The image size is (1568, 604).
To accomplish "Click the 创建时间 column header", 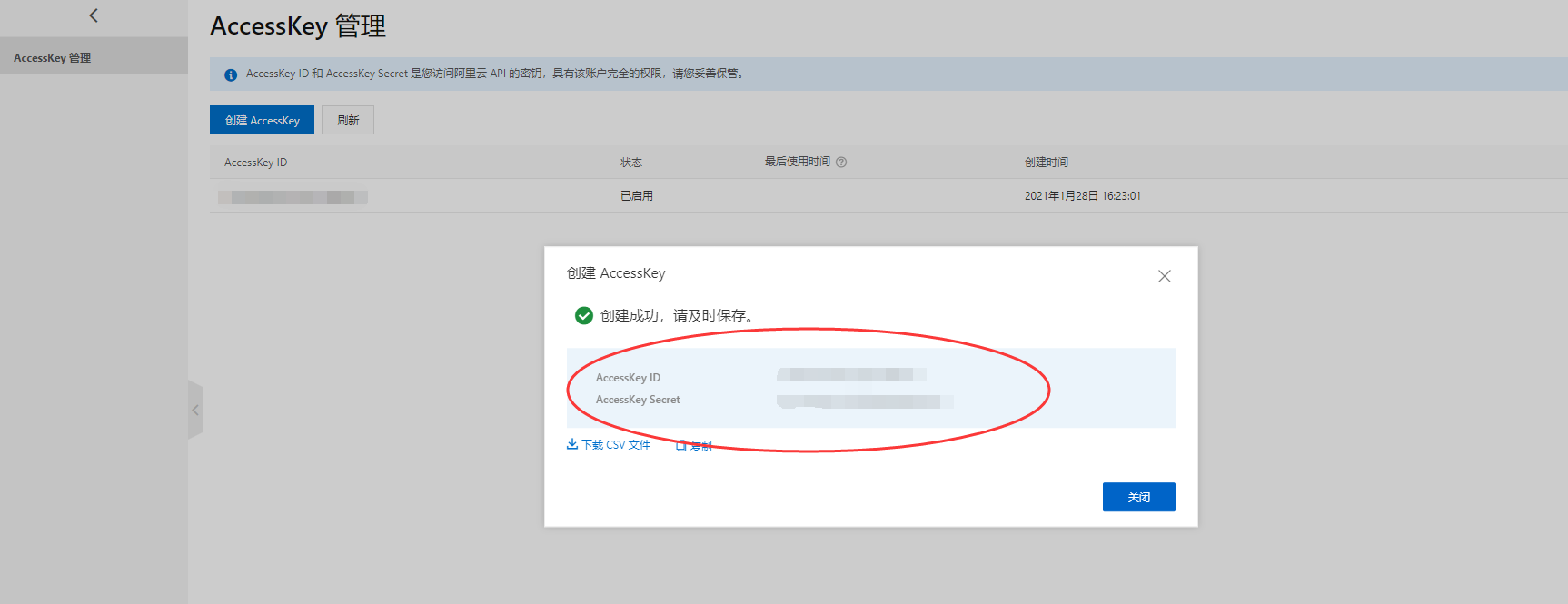I will 1046,163.
